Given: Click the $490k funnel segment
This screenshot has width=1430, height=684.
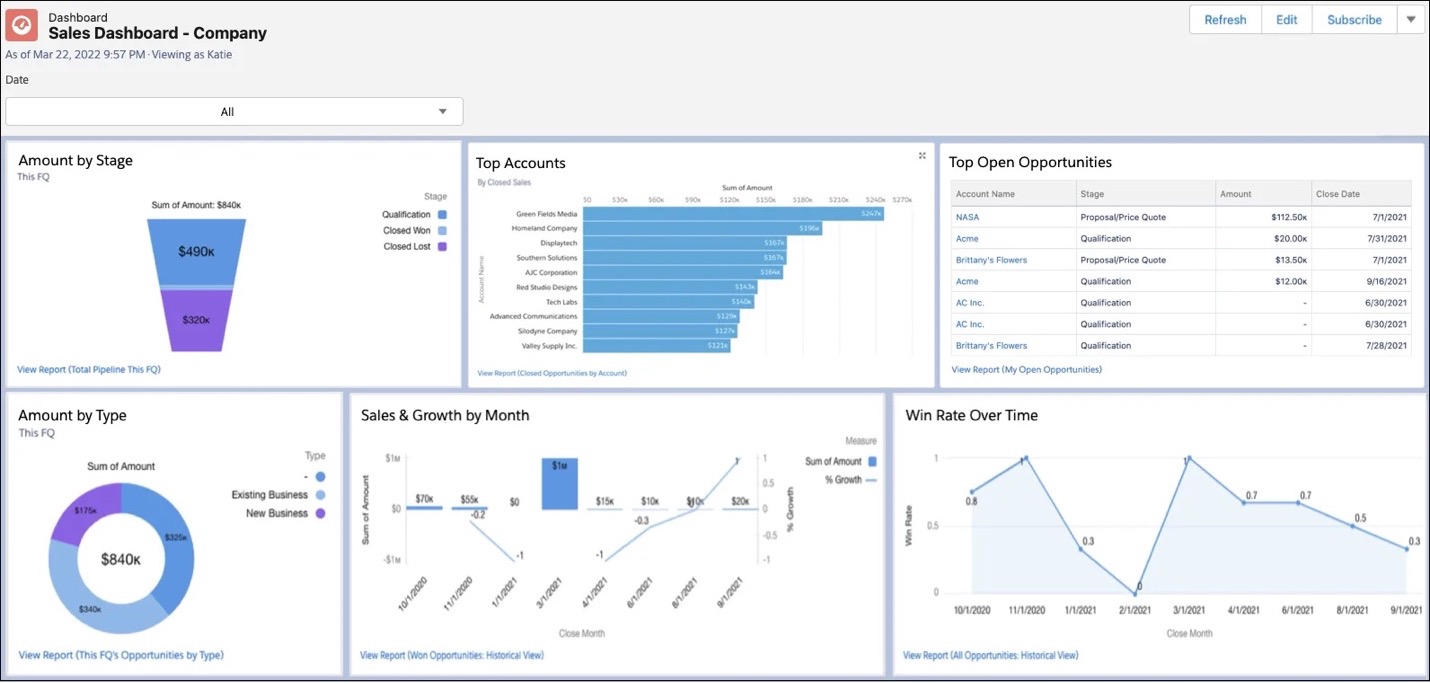Looking at the screenshot, I should click(x=196, y=252).
